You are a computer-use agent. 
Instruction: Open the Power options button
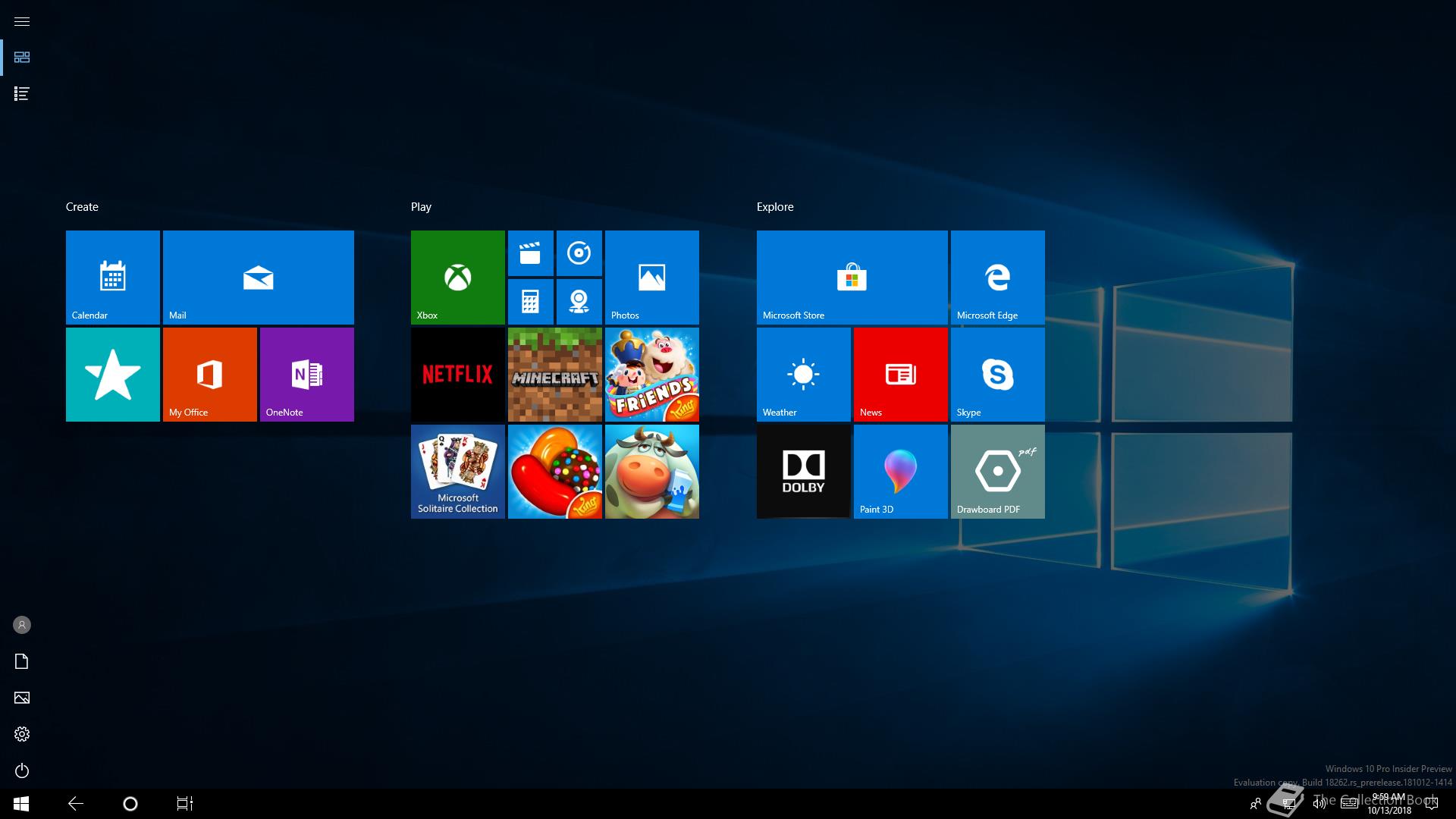[x=22, y=770]
